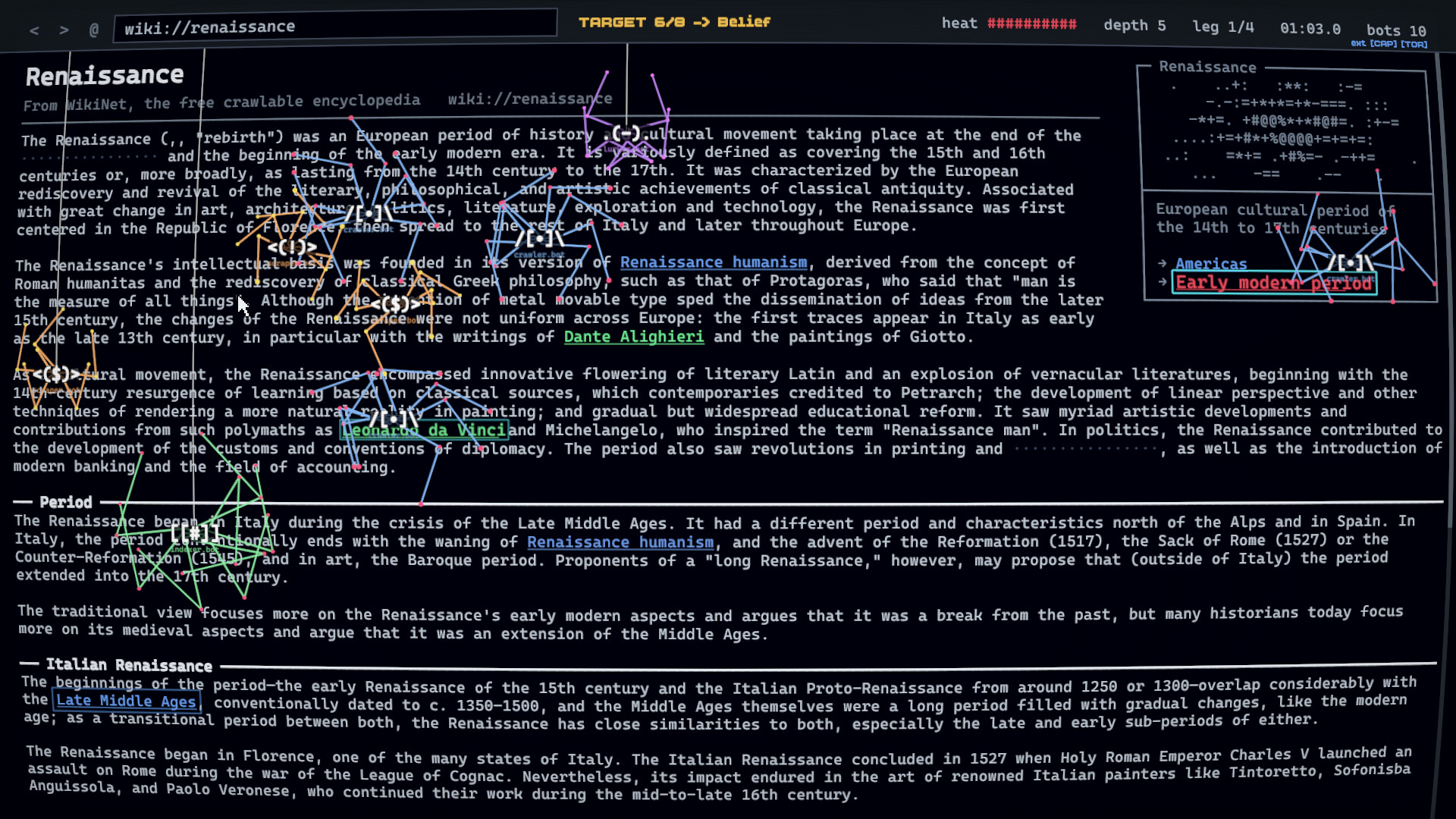1456x819 pixels.
Task: Go back with the < arrow
Action: tap(34, 30)
